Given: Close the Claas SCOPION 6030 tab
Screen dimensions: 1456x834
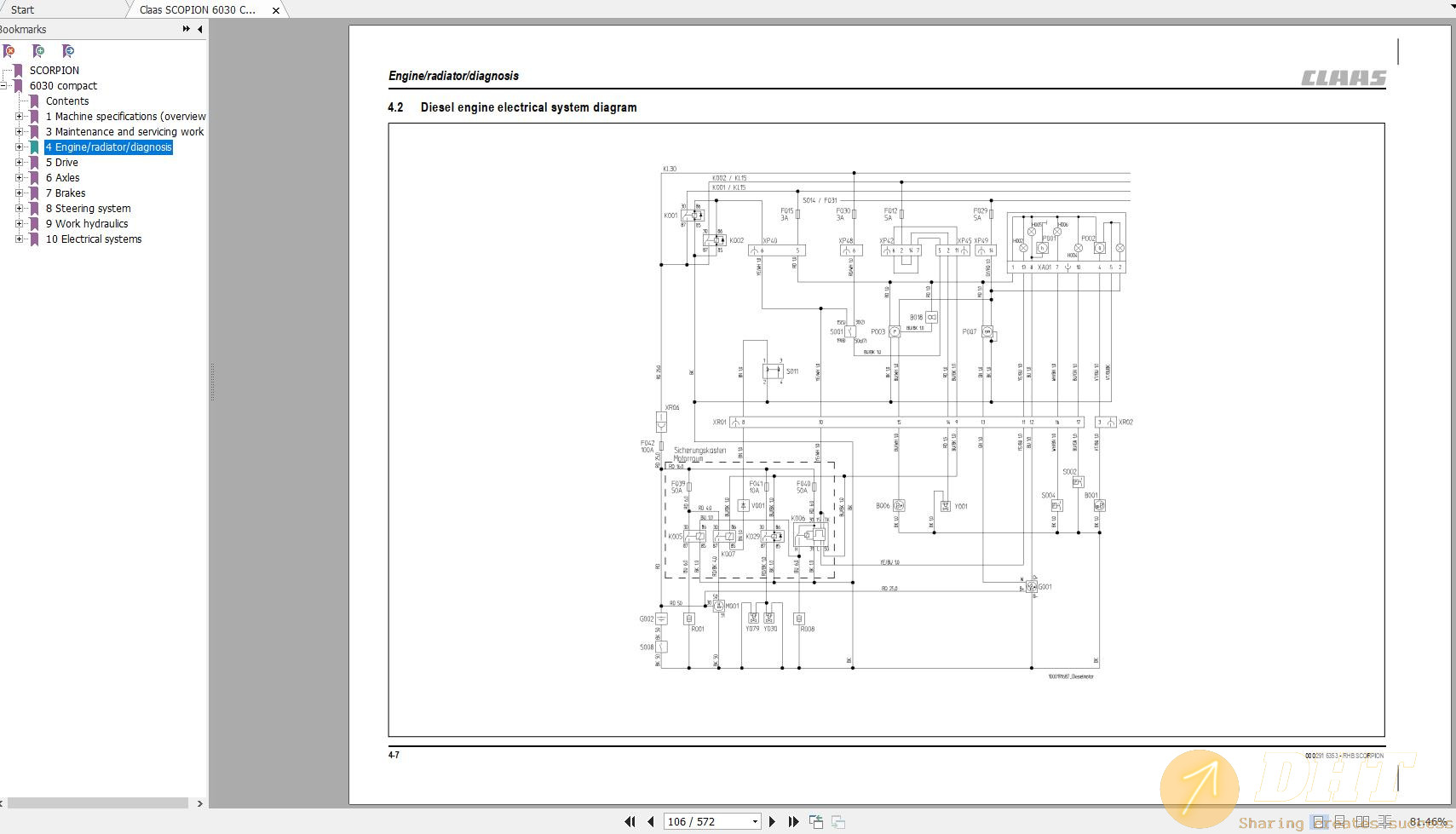Looking at the screenshot, I should tap(276, 10).
